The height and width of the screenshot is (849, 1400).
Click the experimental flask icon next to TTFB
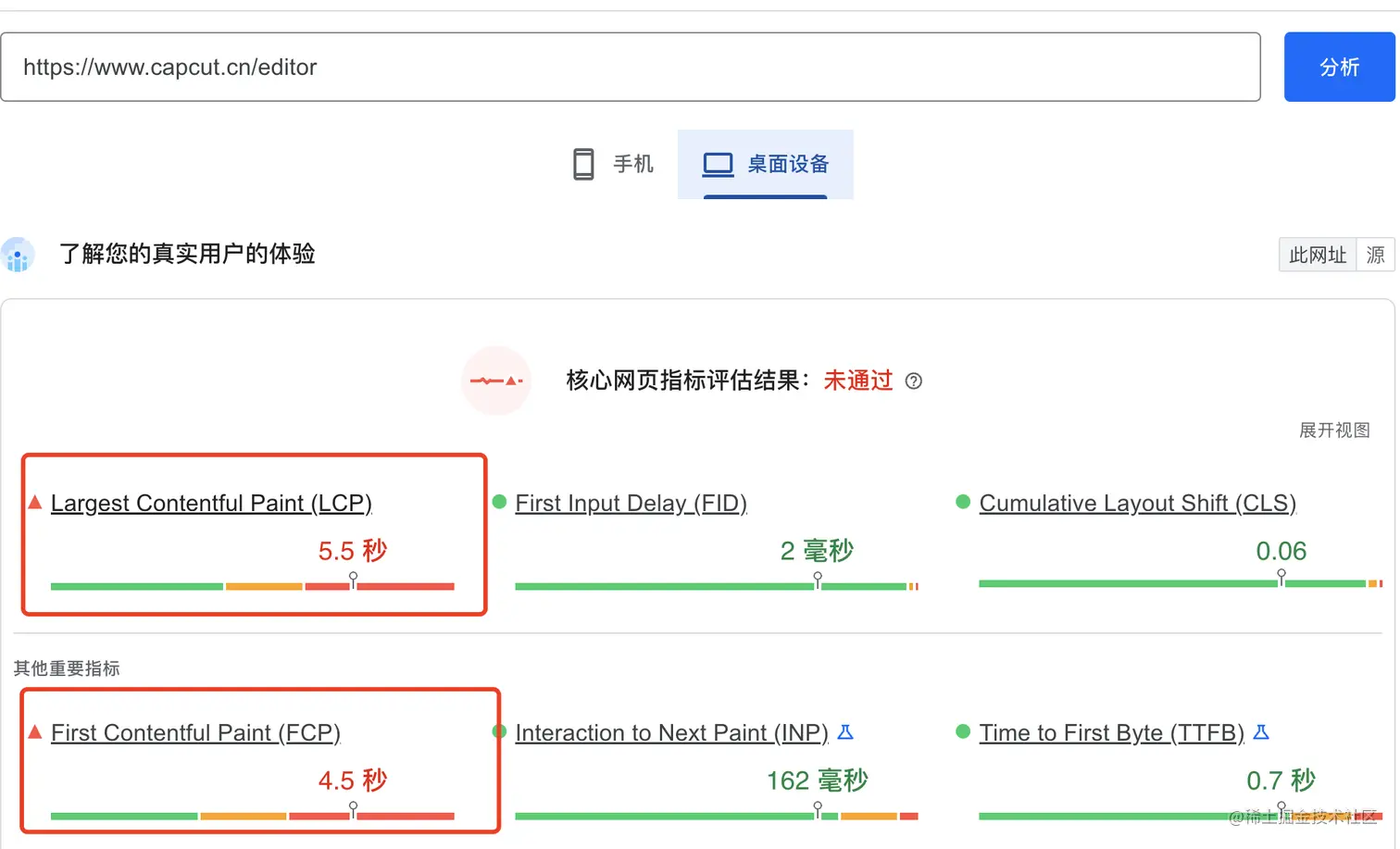pyautogui.click(x=1261, y=732)
